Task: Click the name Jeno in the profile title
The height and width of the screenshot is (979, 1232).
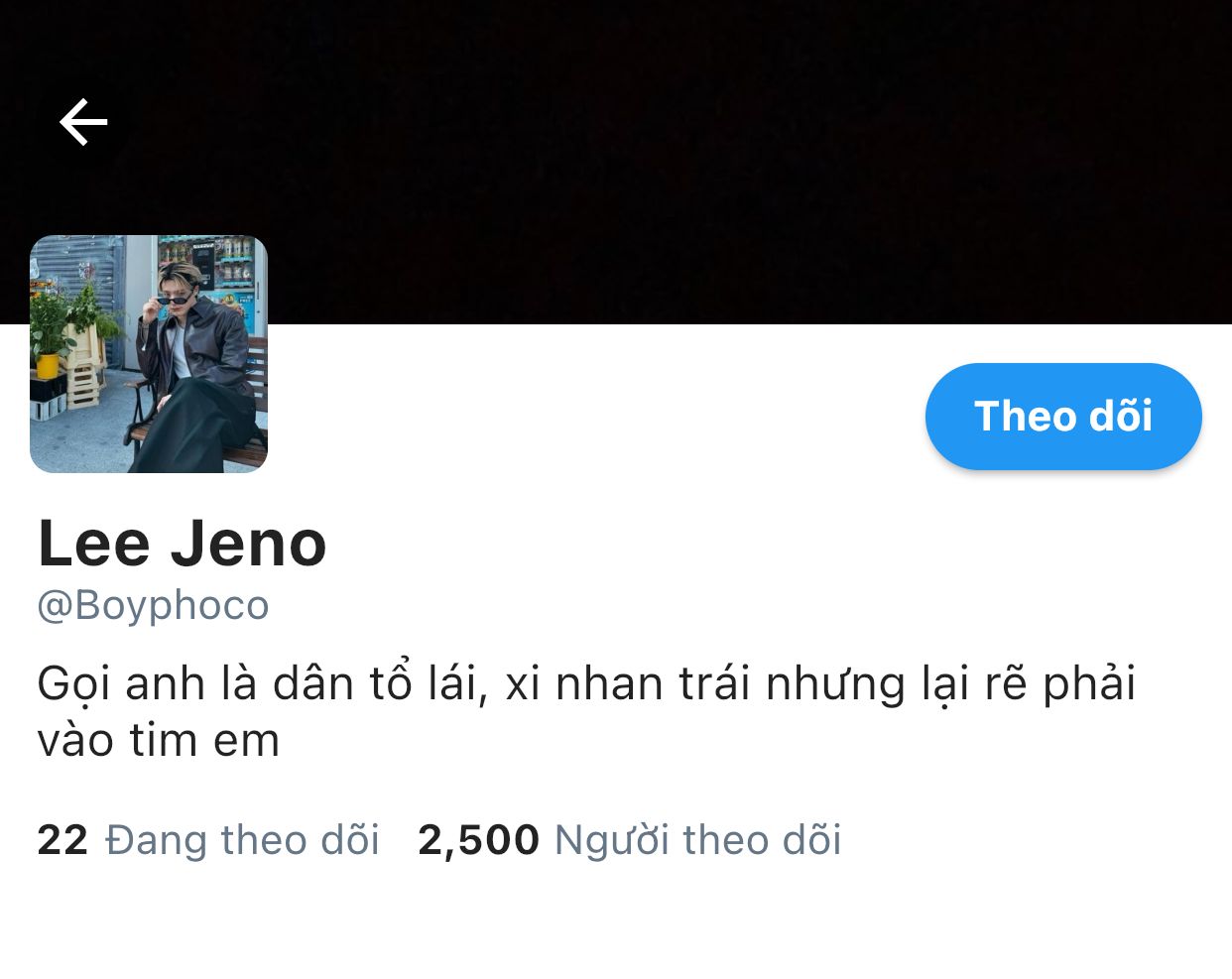Action: pos(248,544)
